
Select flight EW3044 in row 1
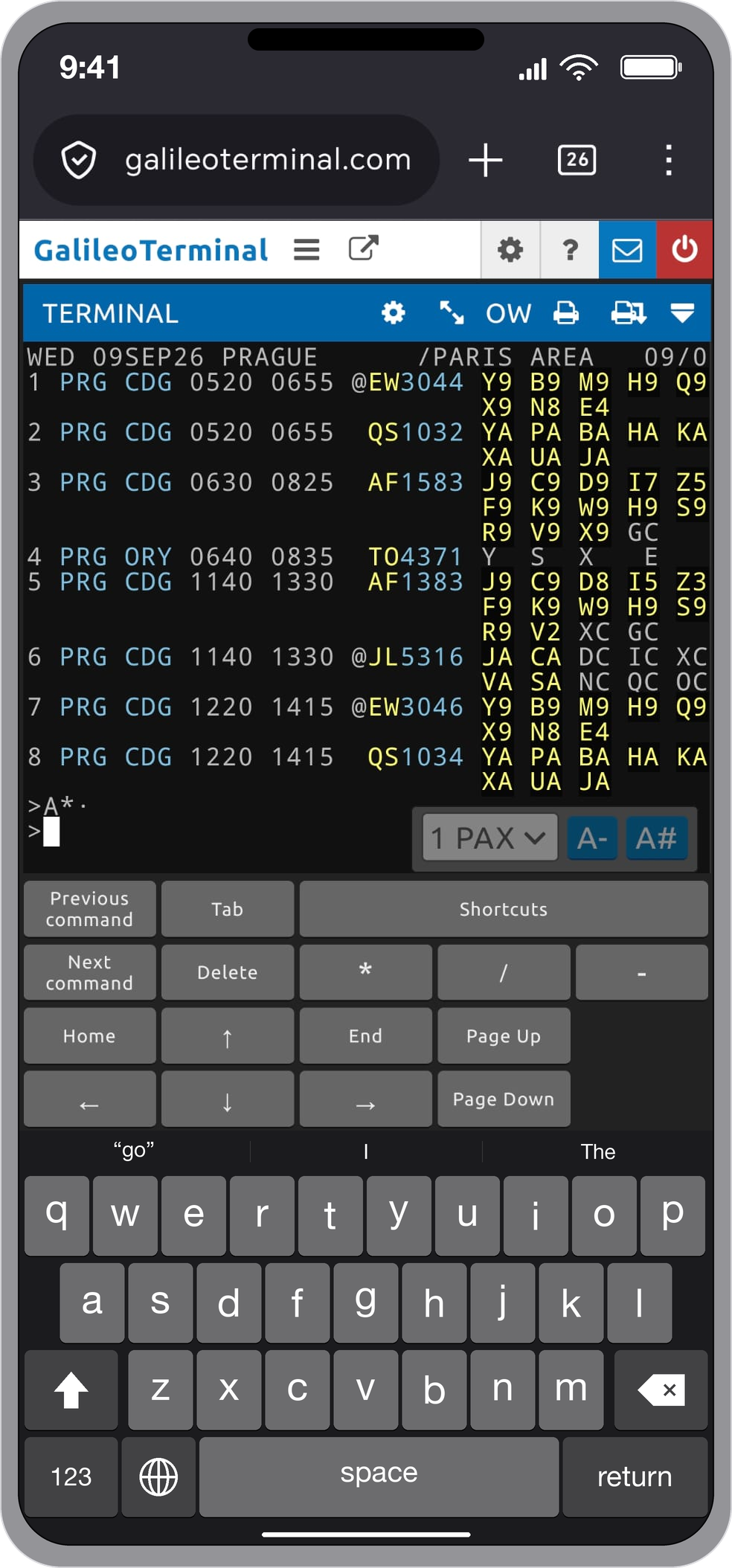pyautogui.click(x=416, y=382)
